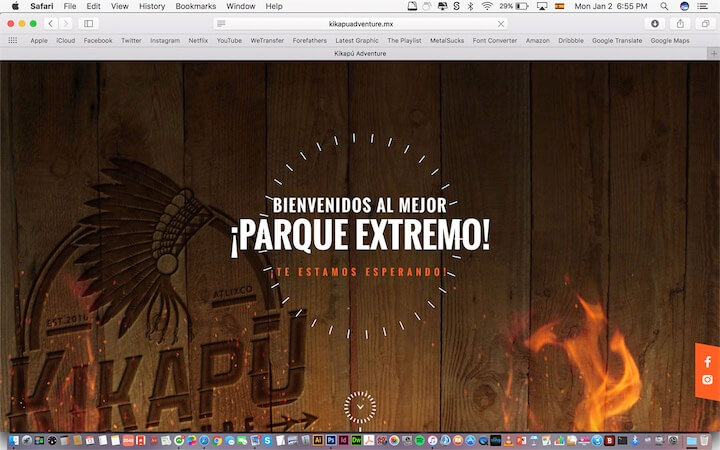Viewport: 720px width, 450px height.
Task: Open the History menu
Action: [152, 6]
